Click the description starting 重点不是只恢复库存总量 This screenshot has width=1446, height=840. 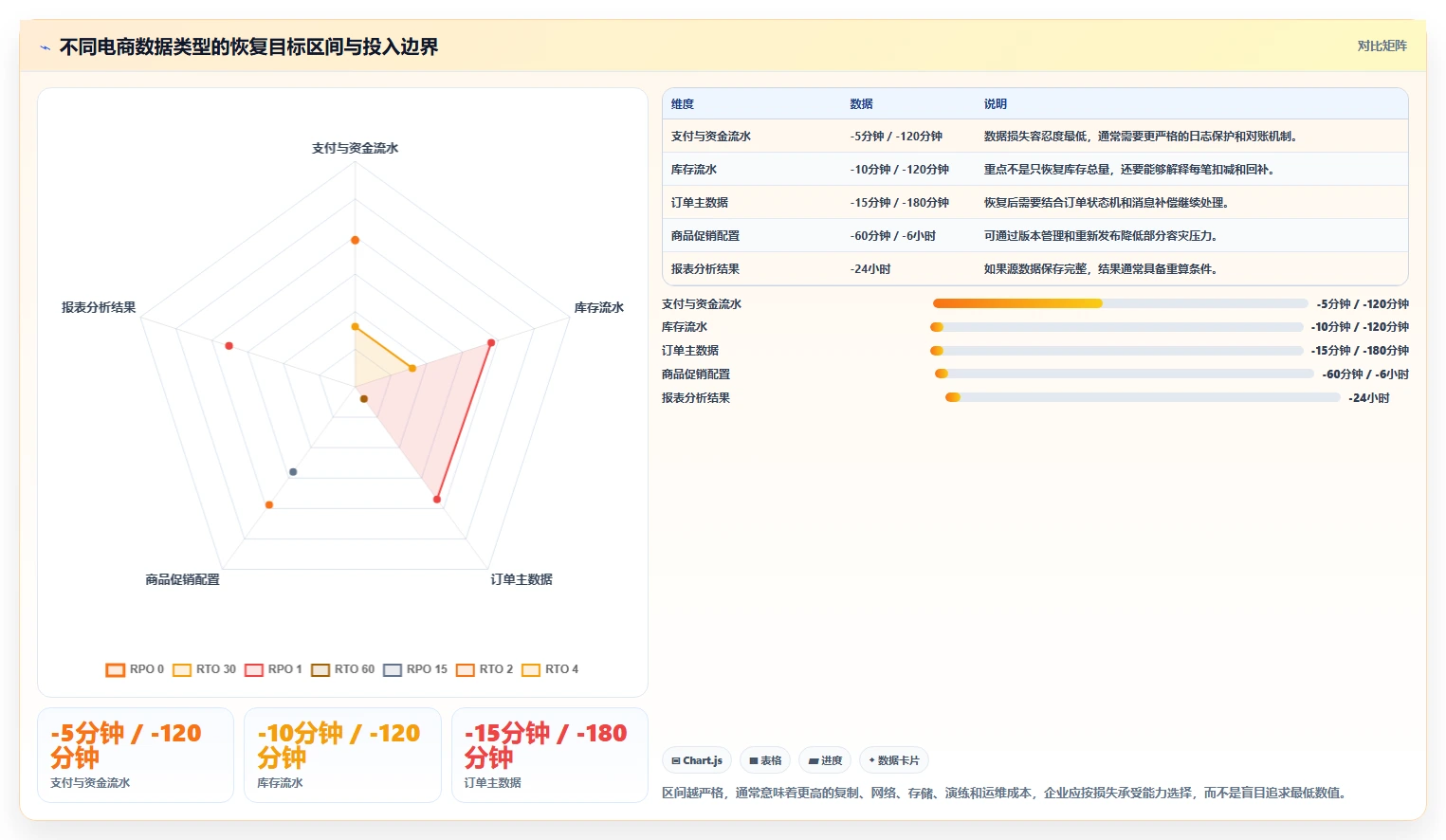pyautogui.click(x=1128, y=170)
